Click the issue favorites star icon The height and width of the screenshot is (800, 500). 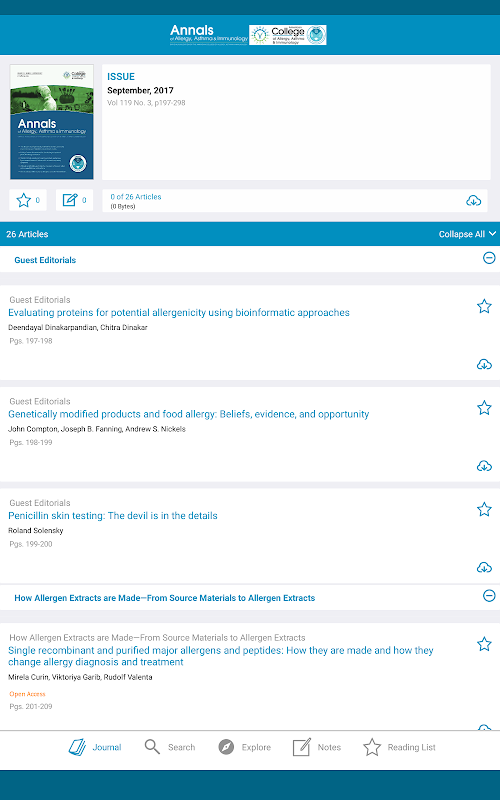(x=23, y=200)
